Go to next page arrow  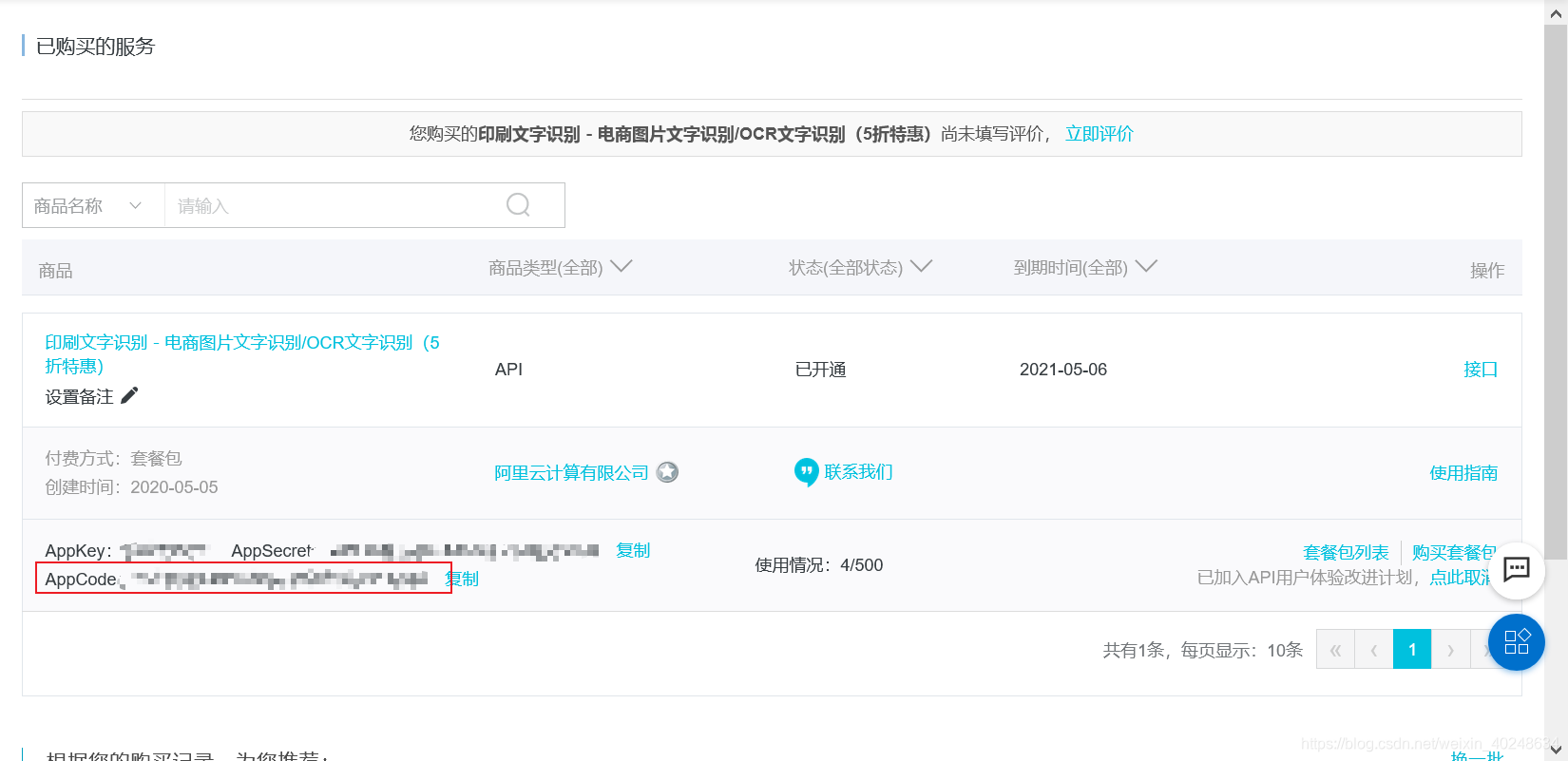(x=1451, y=650)
